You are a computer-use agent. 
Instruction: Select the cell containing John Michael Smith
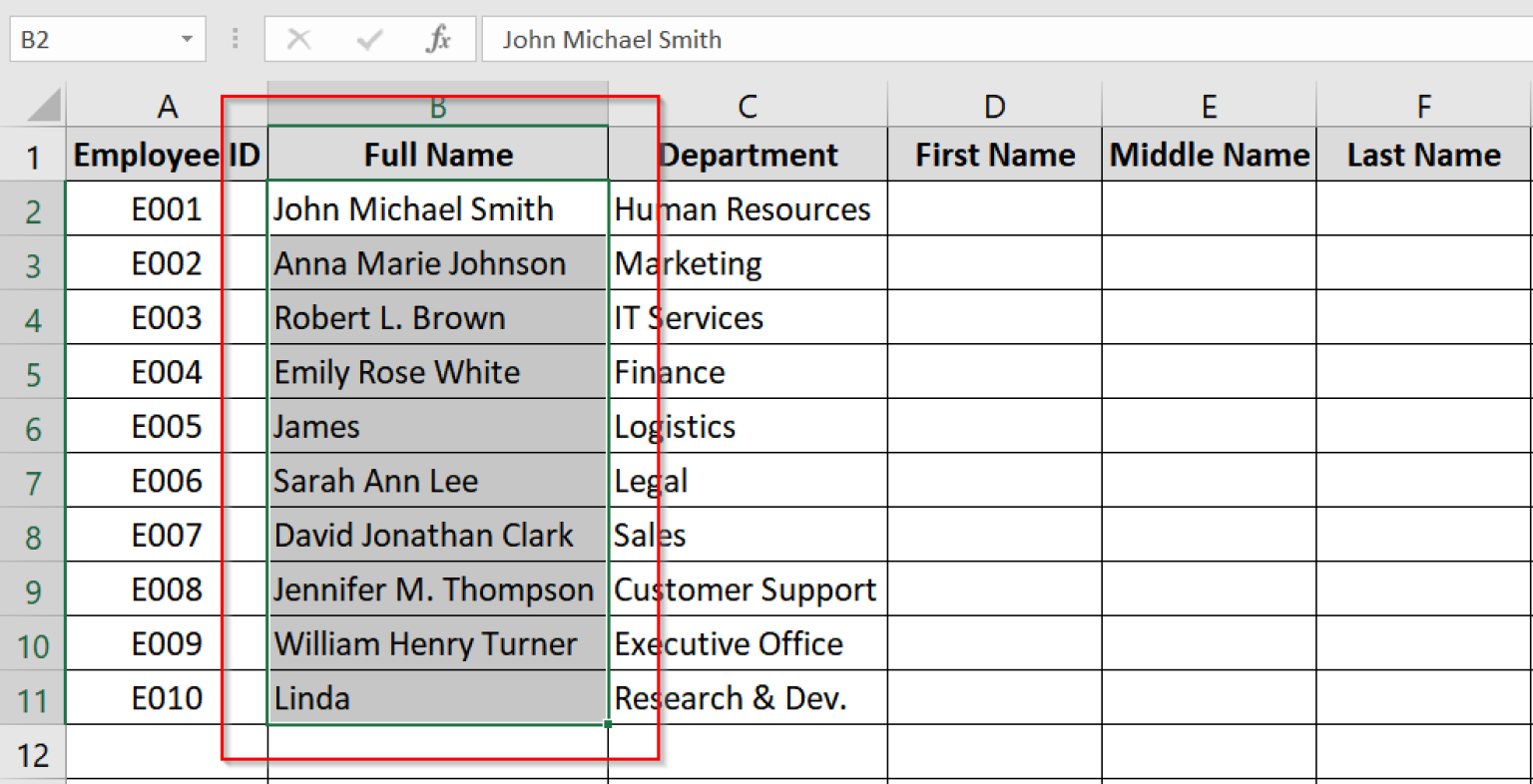coord(437,208)
